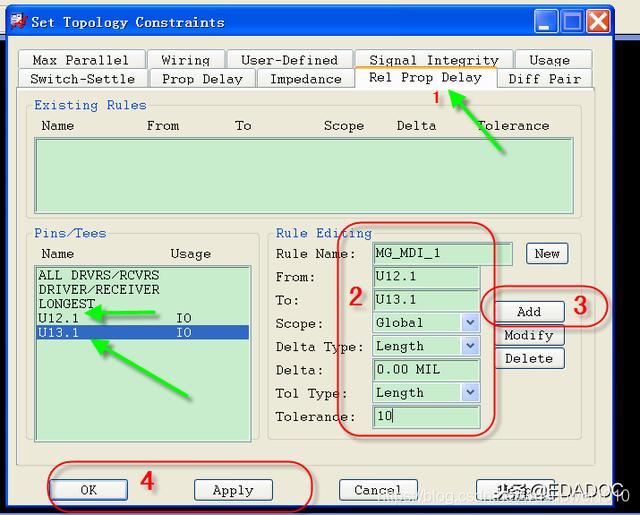
Task: Click the Add rule button
Action: point(529,312)
